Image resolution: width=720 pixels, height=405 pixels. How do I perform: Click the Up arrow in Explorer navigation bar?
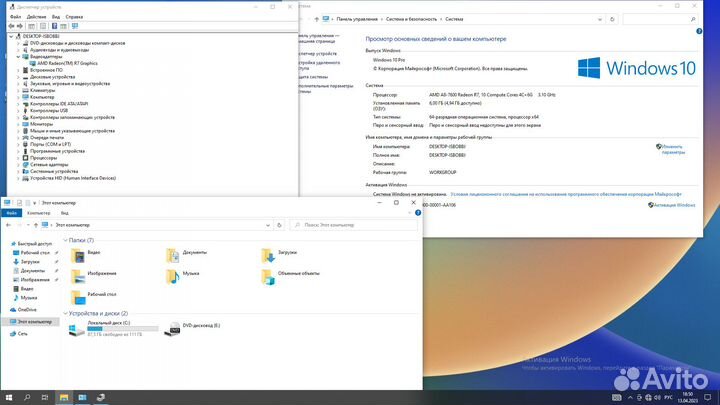click(x=36, y=225)
